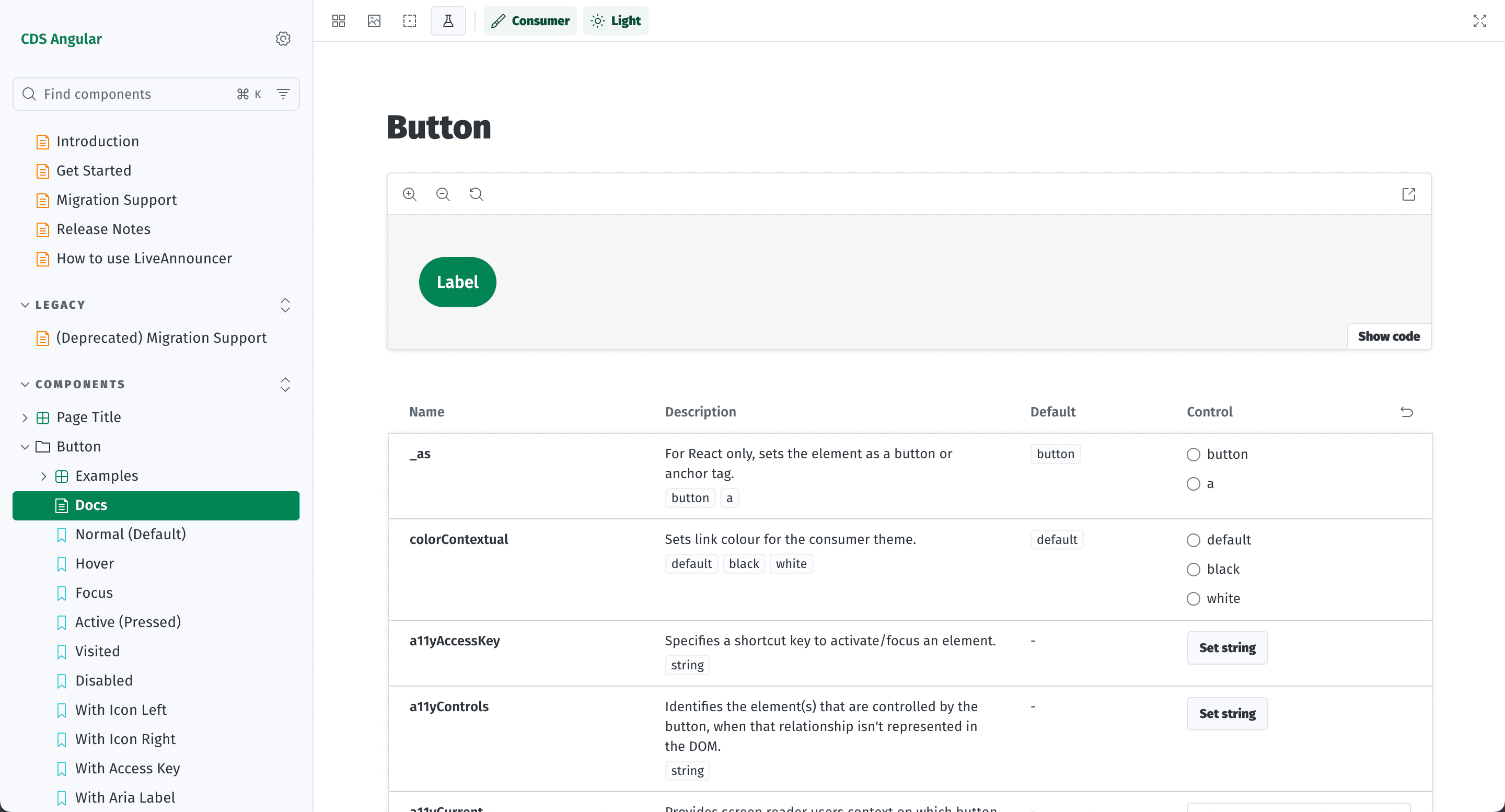The image size is (1505, 812).
Task: Click the Description column header
Action: click(x=700, y=412)
